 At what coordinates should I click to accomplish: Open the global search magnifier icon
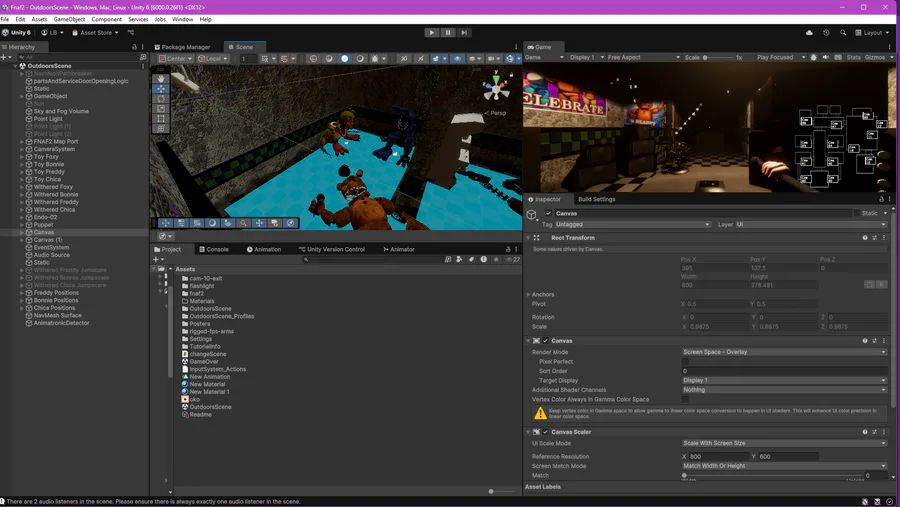tap(843, 33)
